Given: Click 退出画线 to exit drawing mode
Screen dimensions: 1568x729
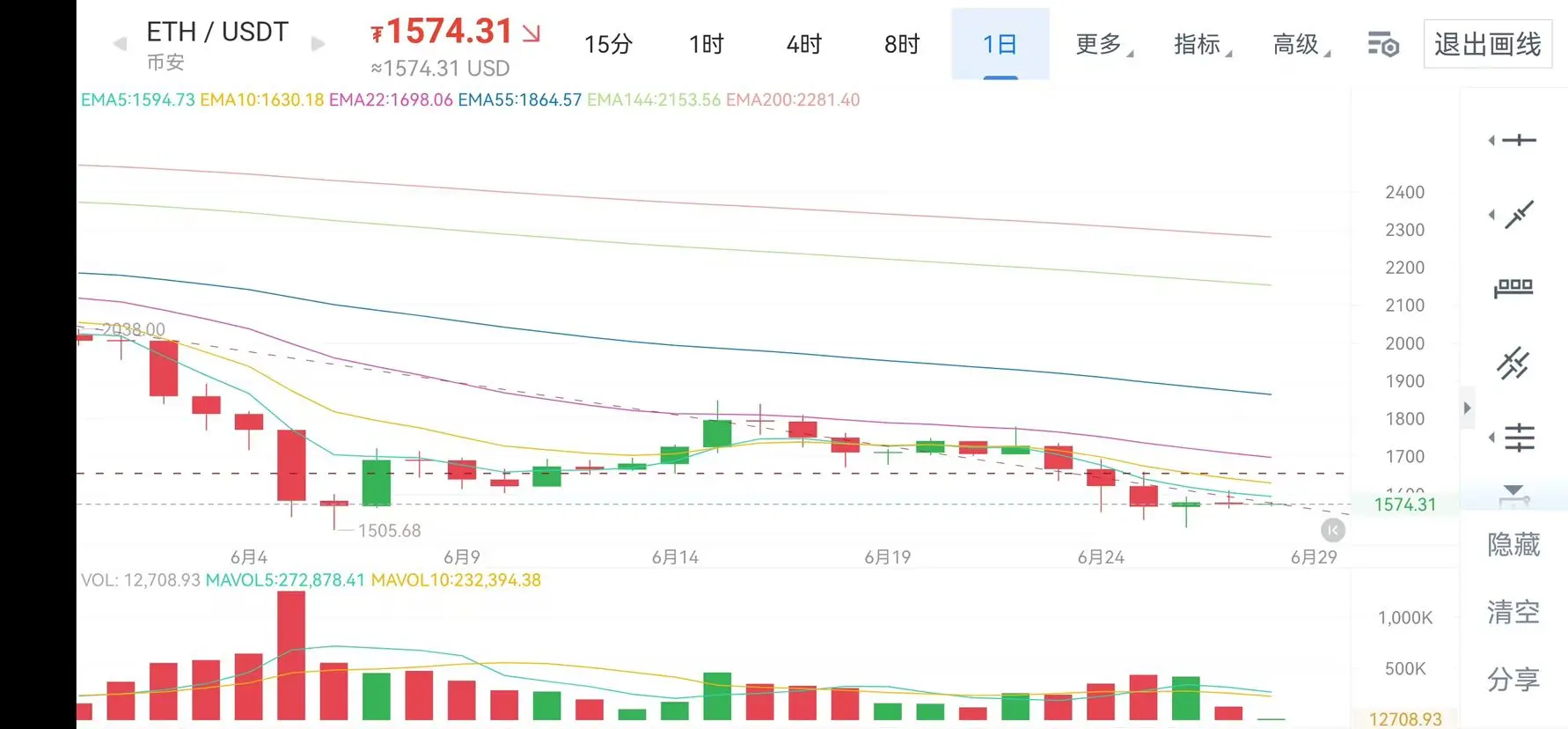Looking at the screenshot, I should [1488, 44].
